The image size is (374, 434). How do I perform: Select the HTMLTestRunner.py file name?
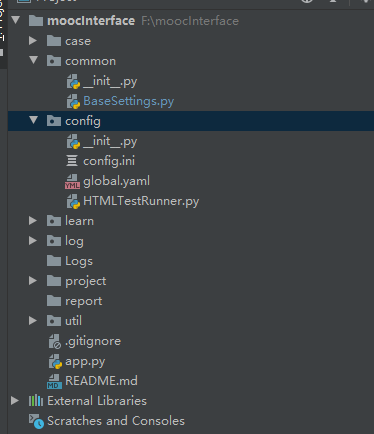tap(141, 201)
